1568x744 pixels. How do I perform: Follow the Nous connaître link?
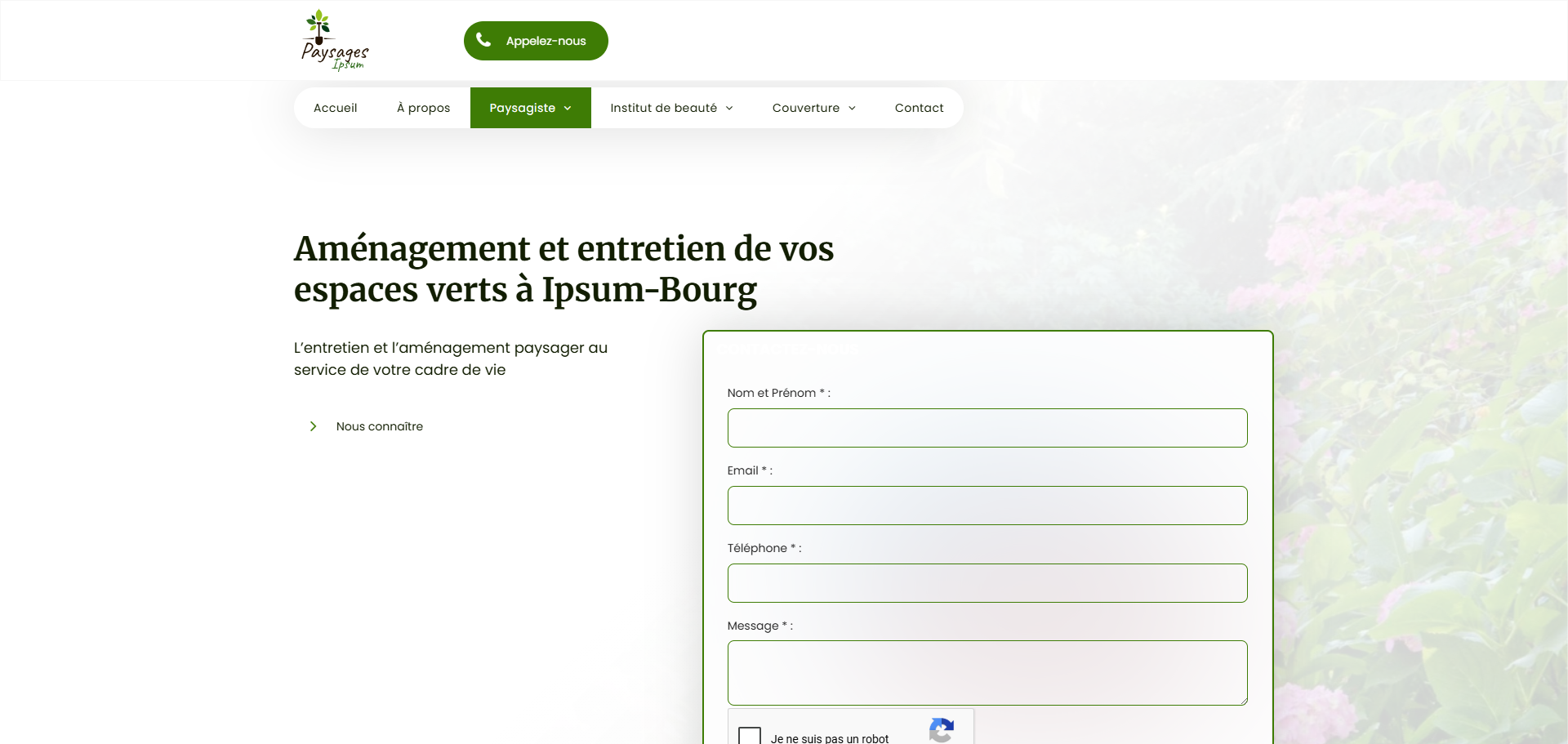[x=379, y=426]
